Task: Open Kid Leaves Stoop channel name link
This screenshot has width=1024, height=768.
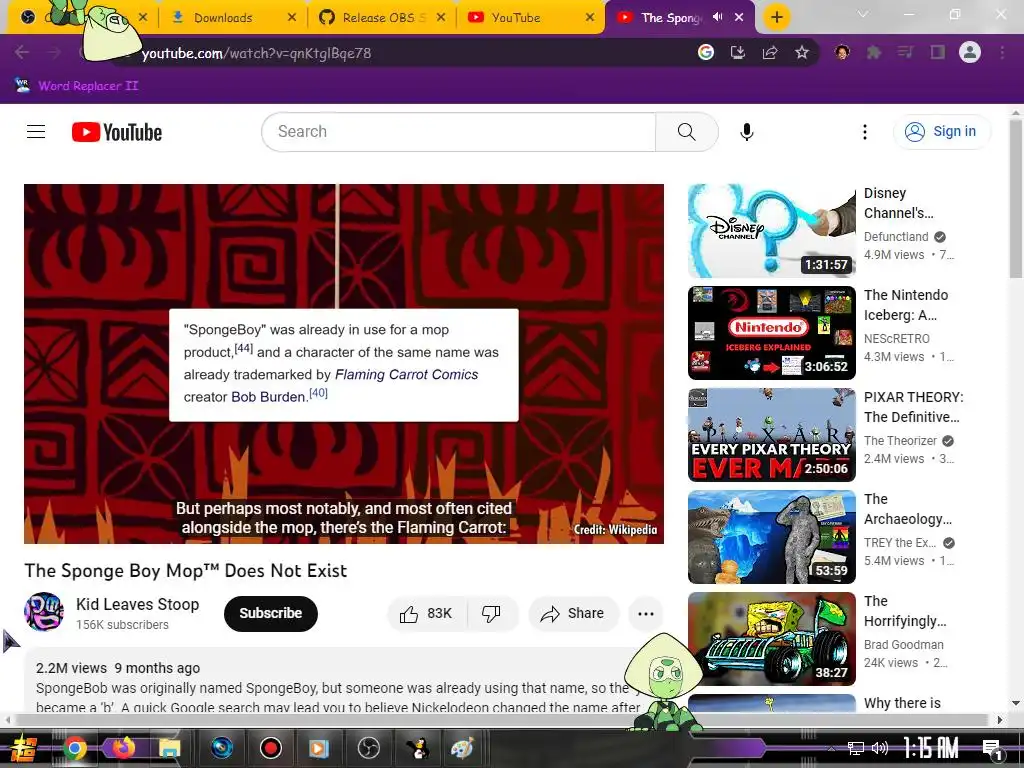Action: 137,604
